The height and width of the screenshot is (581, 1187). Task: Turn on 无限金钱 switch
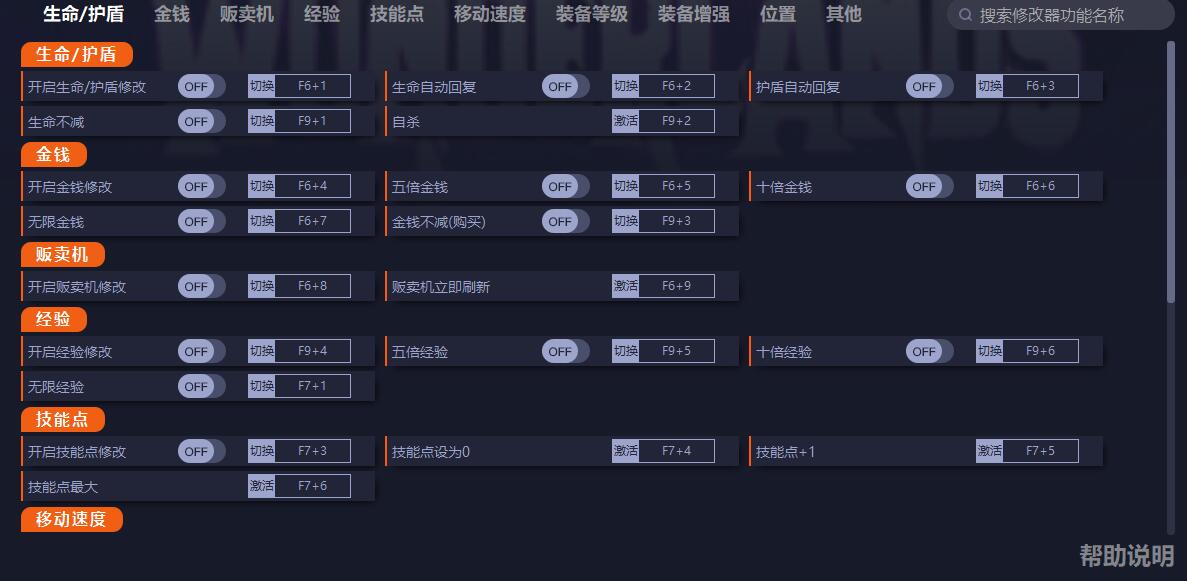[x=200, y=221]
